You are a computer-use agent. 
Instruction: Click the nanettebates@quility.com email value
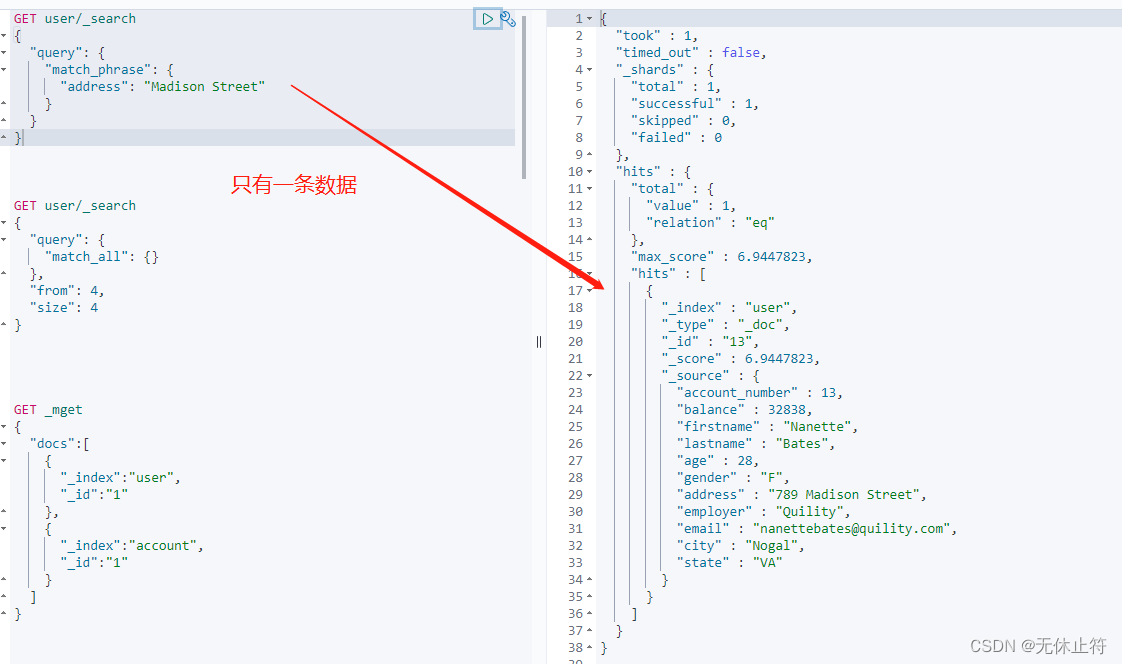tap(852, 529)
